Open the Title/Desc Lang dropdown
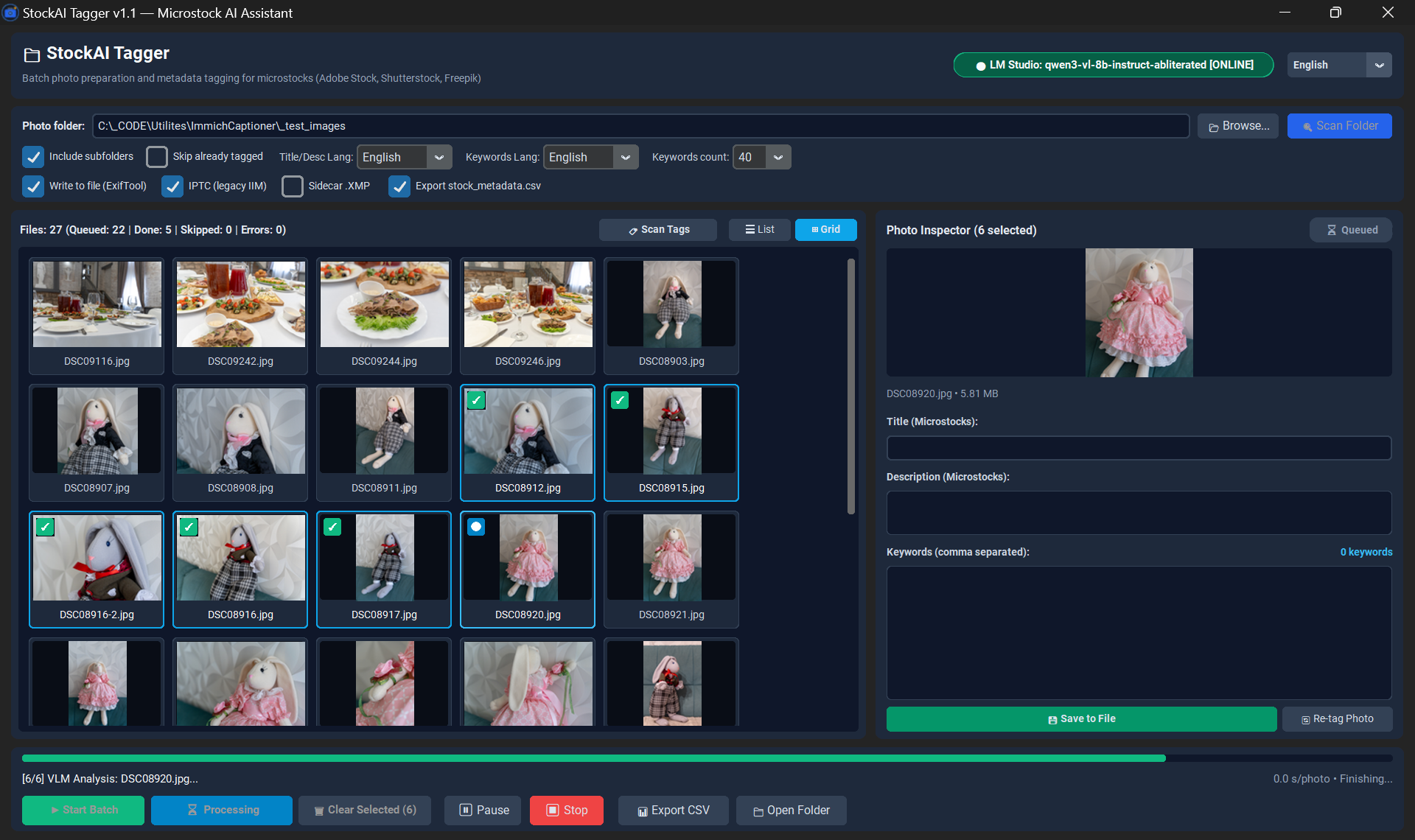Image resolution: width=1415 pixels, height=840 pixels. [405, 157]
